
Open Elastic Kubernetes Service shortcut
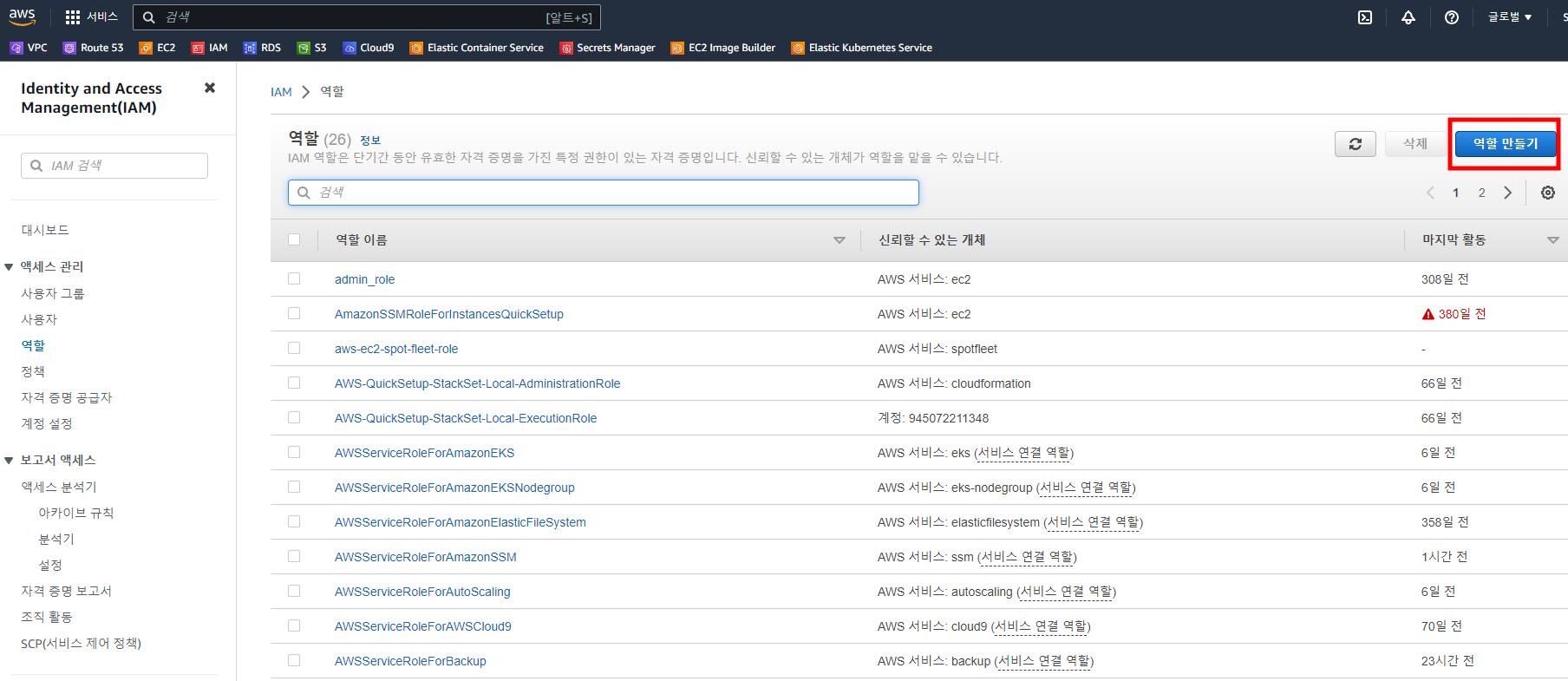click(x=861, y=48)
